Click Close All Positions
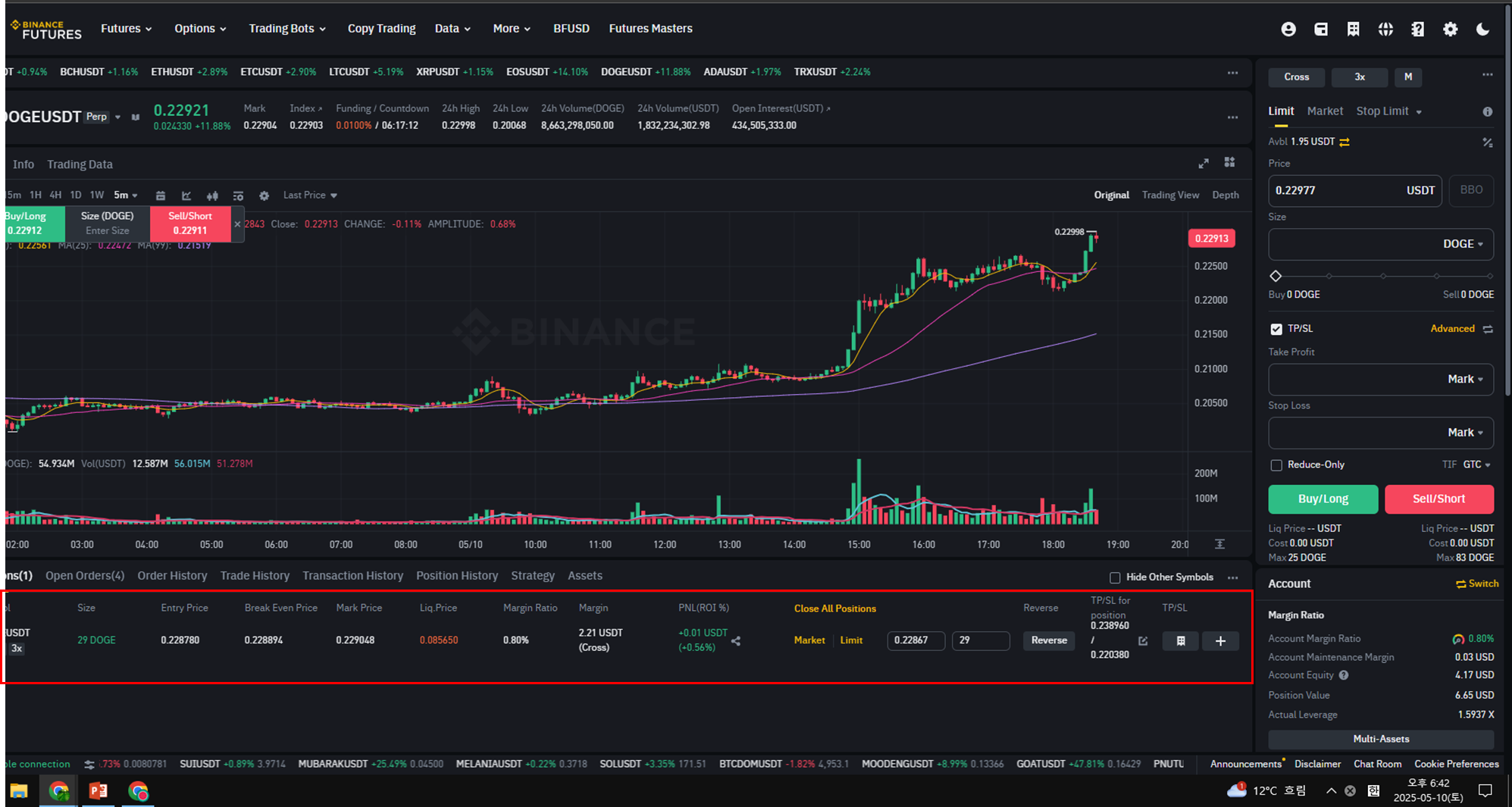This screenshot has width=1512, height=807. coord(835,609)
